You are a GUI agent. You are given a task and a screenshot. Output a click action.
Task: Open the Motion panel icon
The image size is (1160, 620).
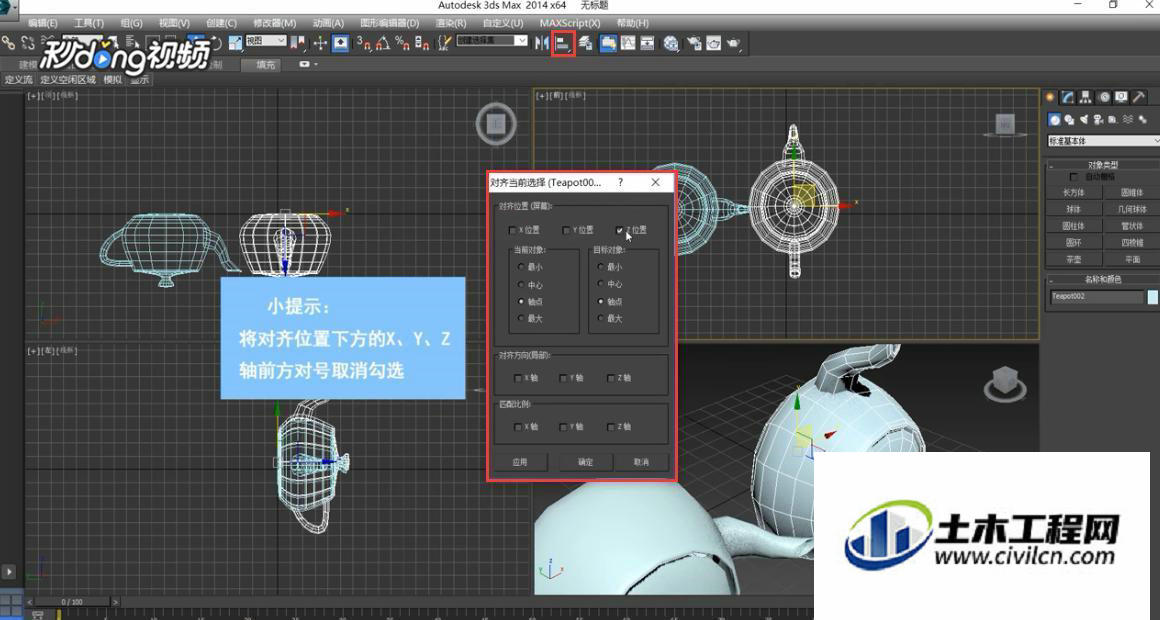pos(1104,97)
